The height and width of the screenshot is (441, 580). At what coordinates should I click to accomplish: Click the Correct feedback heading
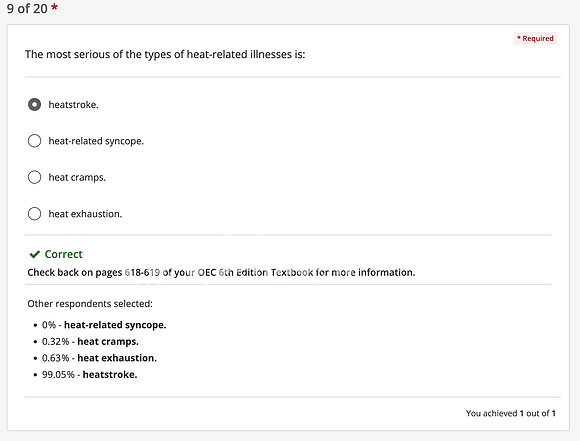click(x=64, y=254)
